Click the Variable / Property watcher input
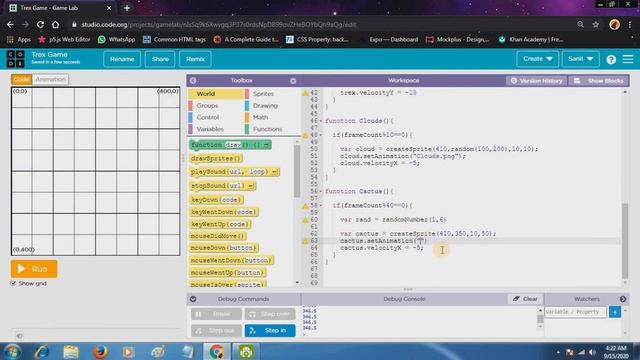640x360 pixels. click(x=575, y=312)
